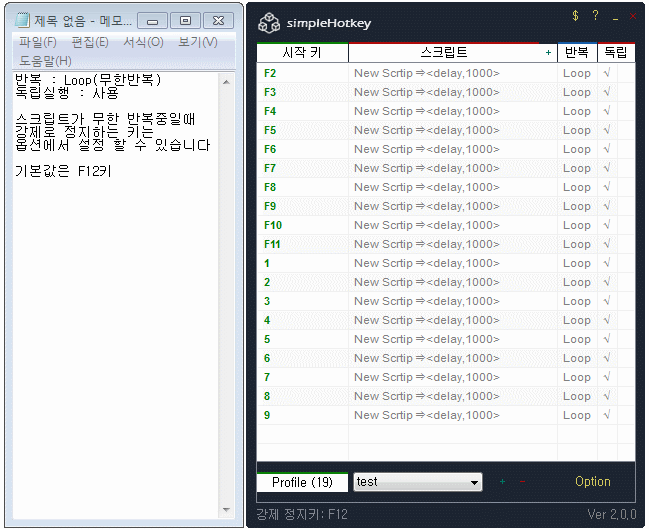Screen dimensions: 649x529
Task: Open the 서식(O) menu in Notepad
Action: pyautogui.click(x=144, y=42)
